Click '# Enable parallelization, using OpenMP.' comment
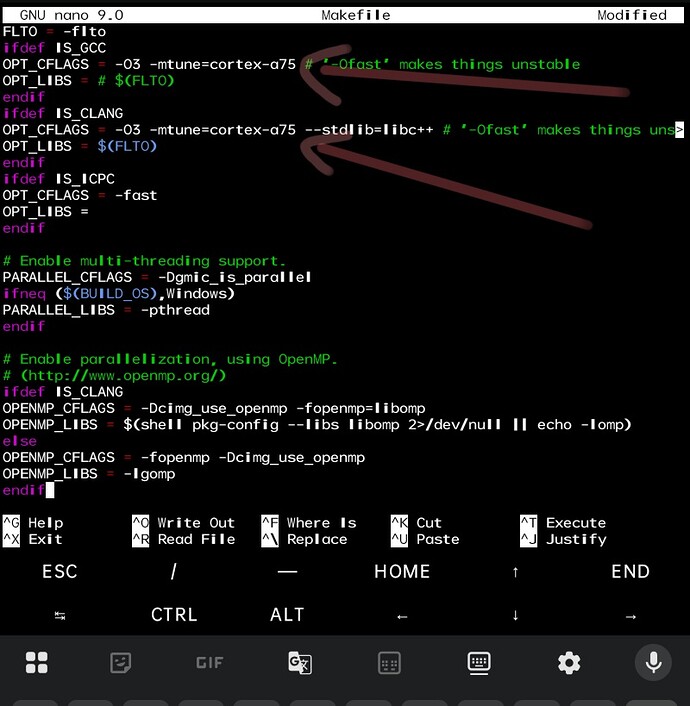690x706 pixels. 170,359
